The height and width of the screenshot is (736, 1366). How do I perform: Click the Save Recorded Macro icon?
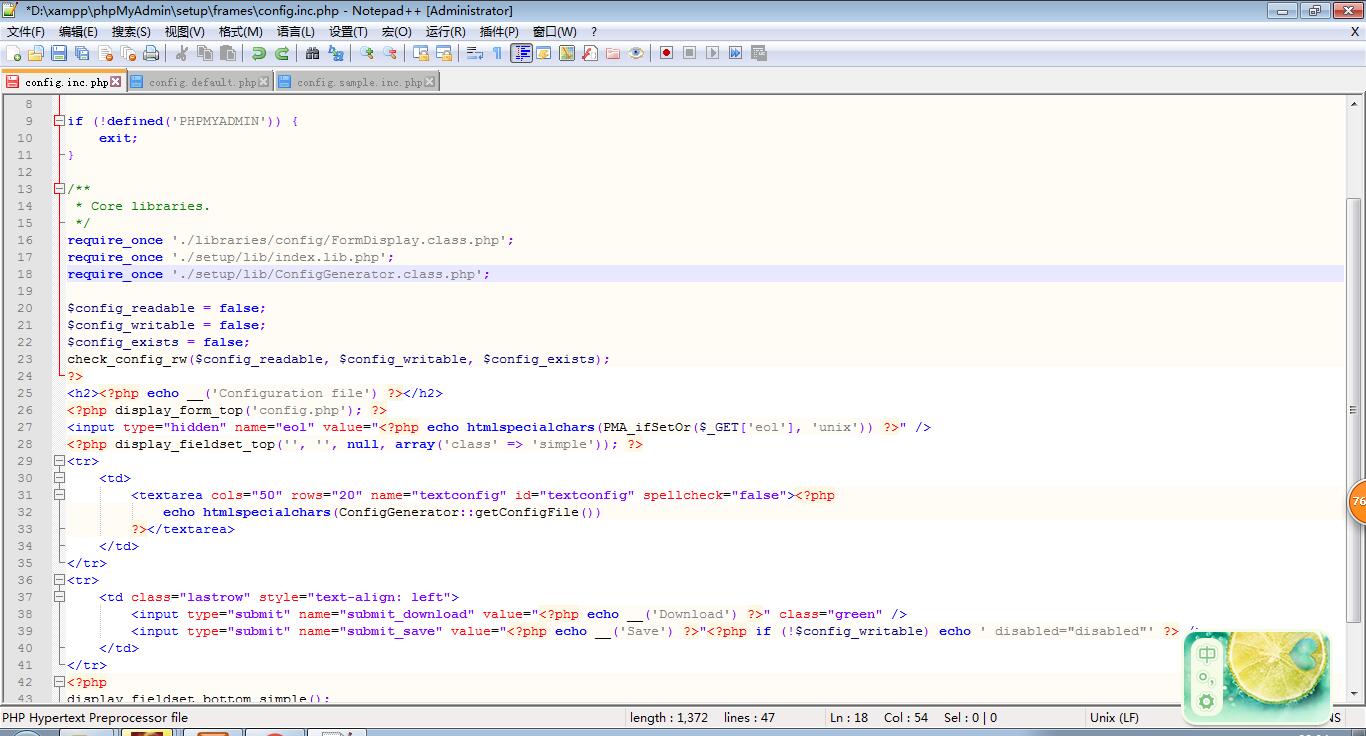point(759,53)
